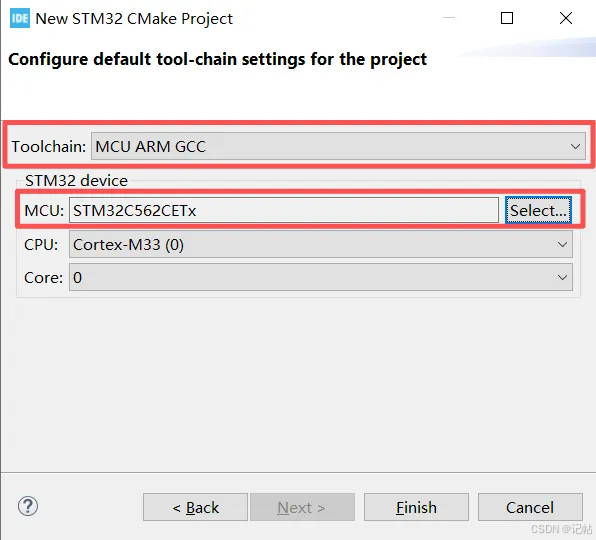Image resolution: width=596 pixels, height=540 pixels.
Task: Close the wizard with the X icon
Action: (x=566, y=18)
